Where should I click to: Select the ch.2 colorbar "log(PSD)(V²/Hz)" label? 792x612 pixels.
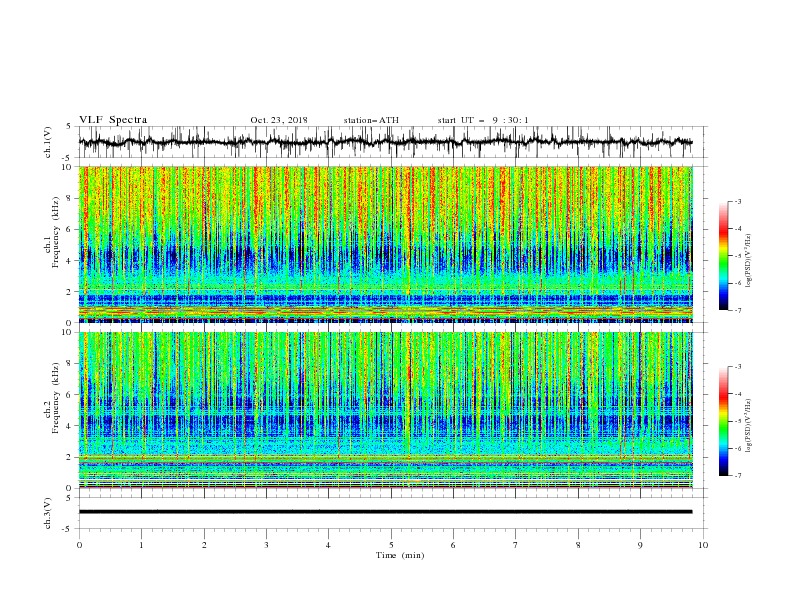pyautogui.click(x=749, y=425)
